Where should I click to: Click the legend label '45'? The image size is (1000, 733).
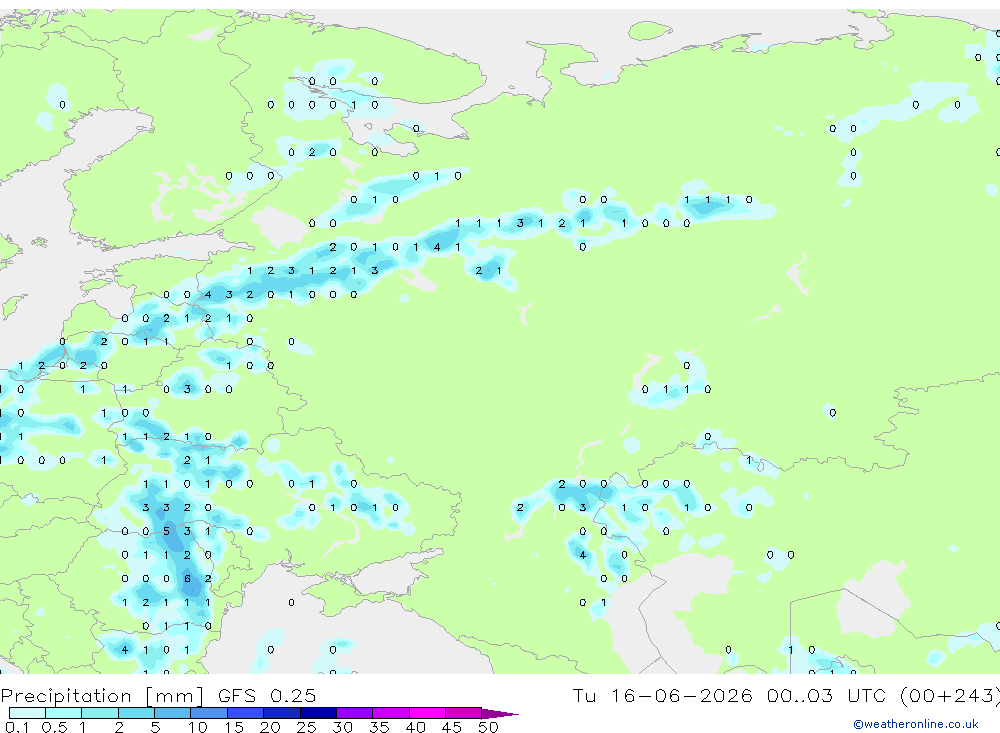click(452, 727)
